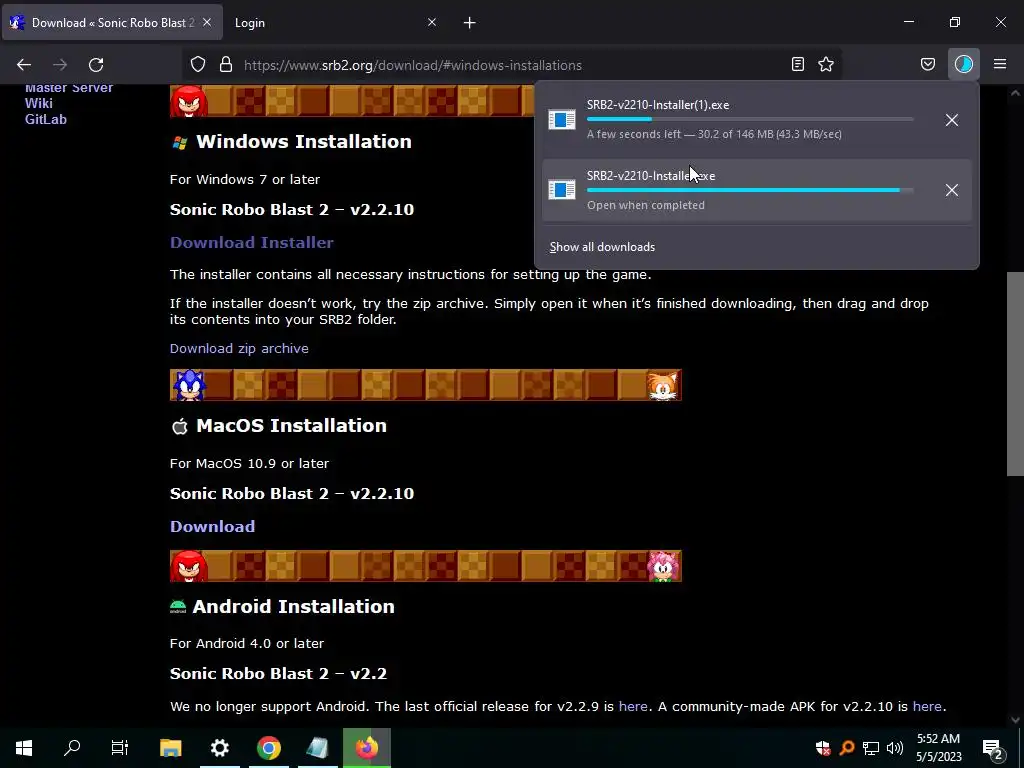Click the SRB2-v2210-Installer.exe file icon
This screenshot has width=1024, height=768.
click(x=562, y=190)
